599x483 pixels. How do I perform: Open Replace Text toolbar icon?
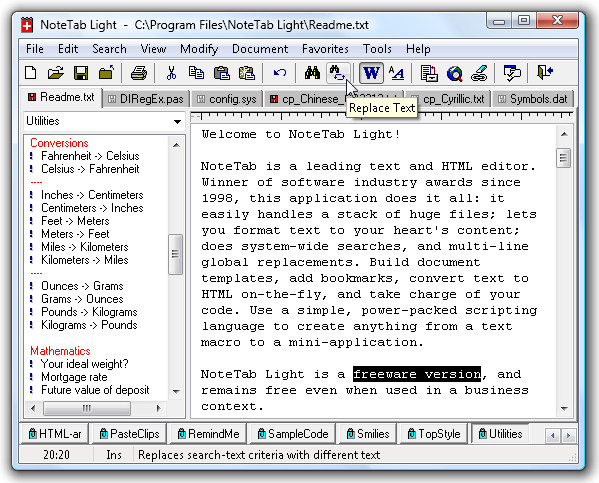click(338, 72)
